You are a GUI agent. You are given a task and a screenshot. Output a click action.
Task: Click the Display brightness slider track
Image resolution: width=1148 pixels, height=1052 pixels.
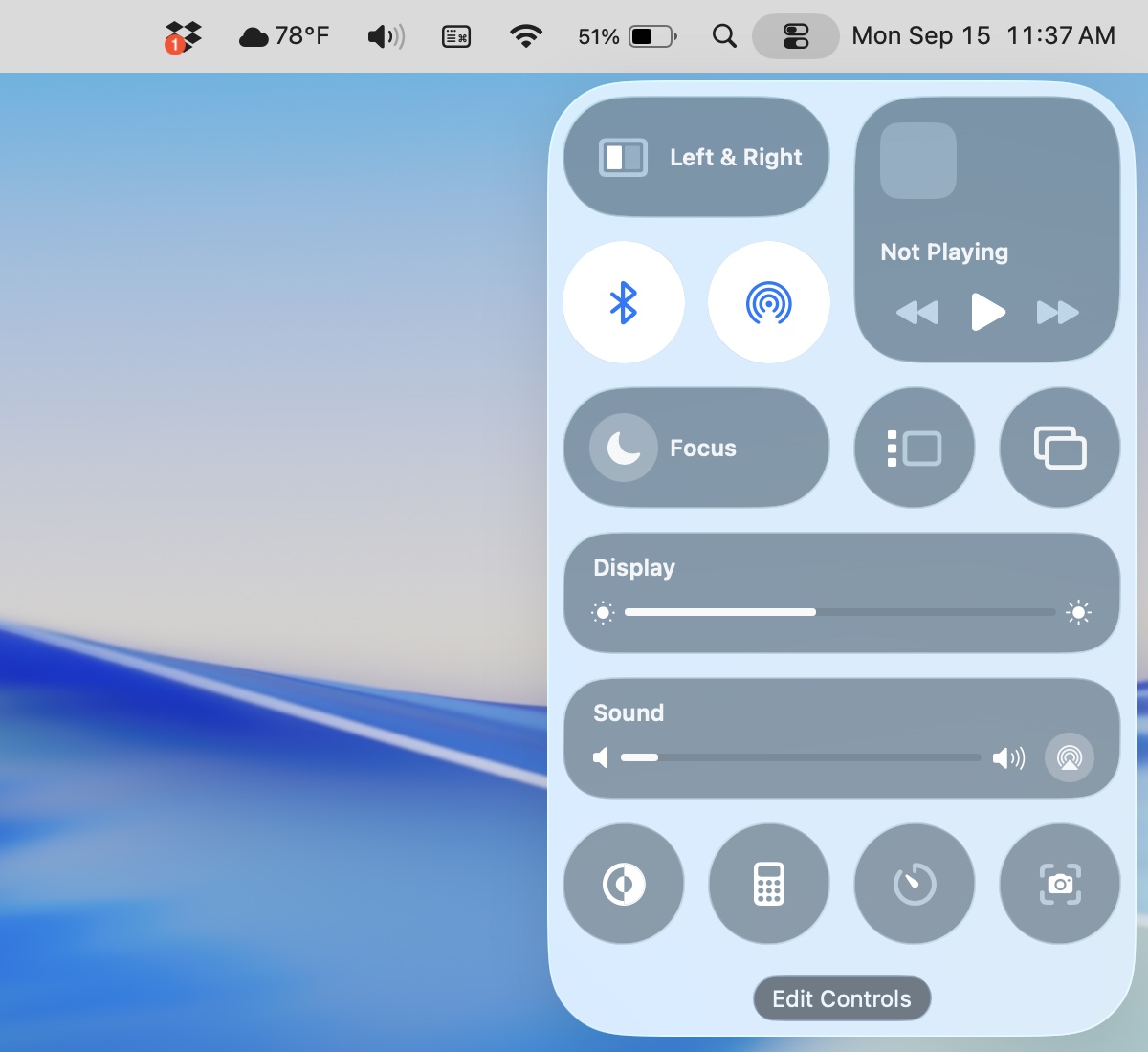(840, 612)
